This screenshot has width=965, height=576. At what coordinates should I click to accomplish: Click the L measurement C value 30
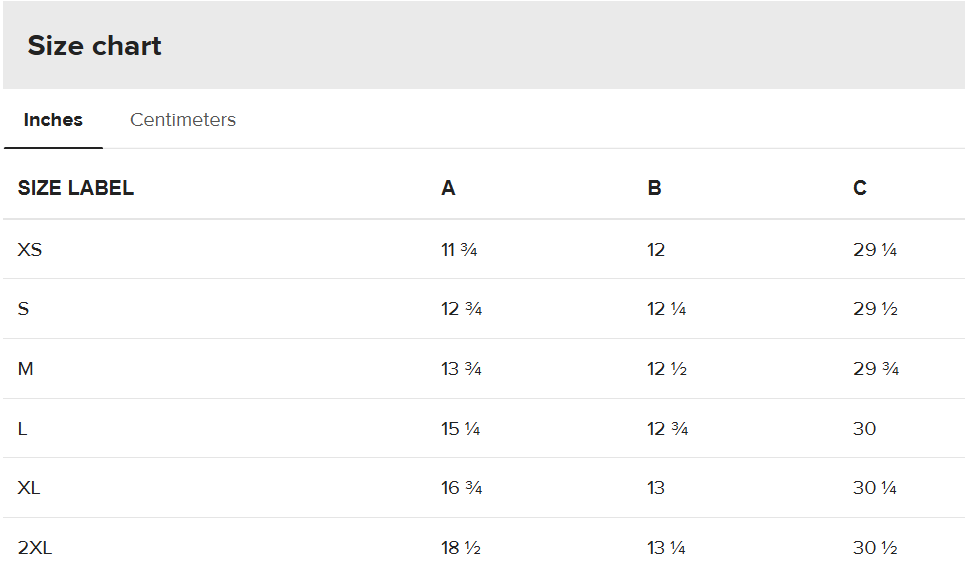pyautogui.click(x=864, y=429)
